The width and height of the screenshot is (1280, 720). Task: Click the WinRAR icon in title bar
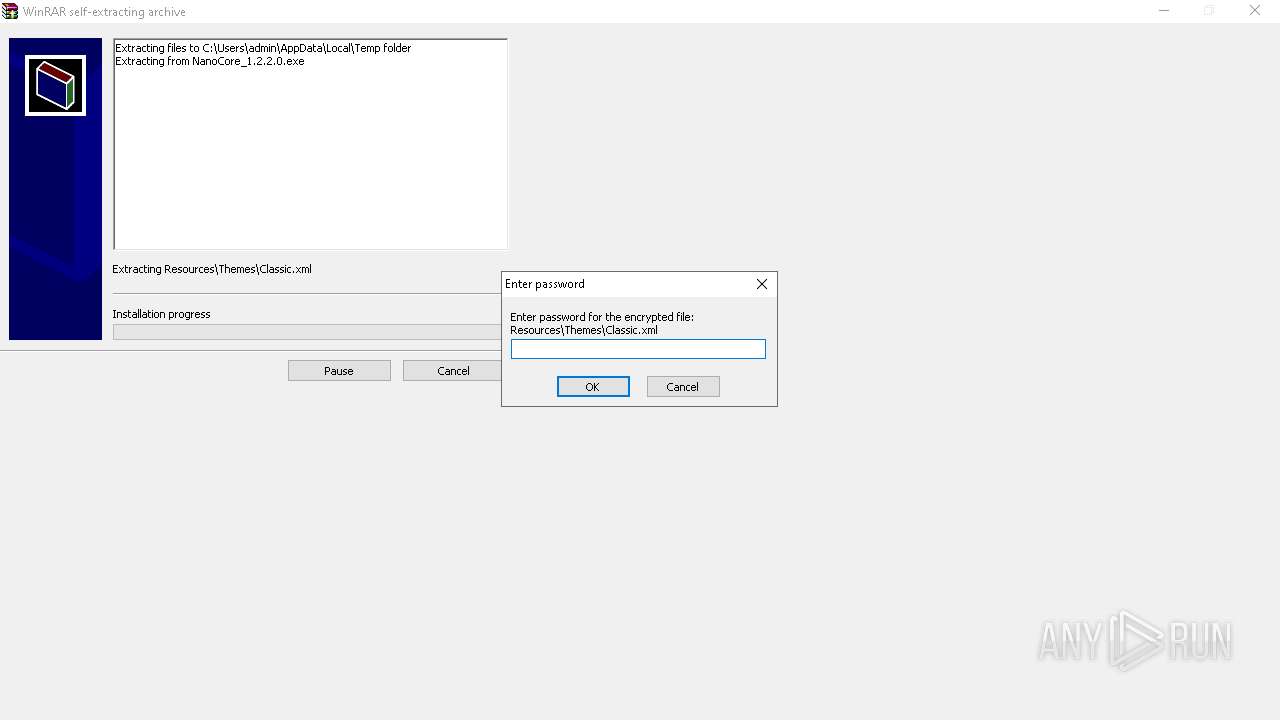[10, 11]
